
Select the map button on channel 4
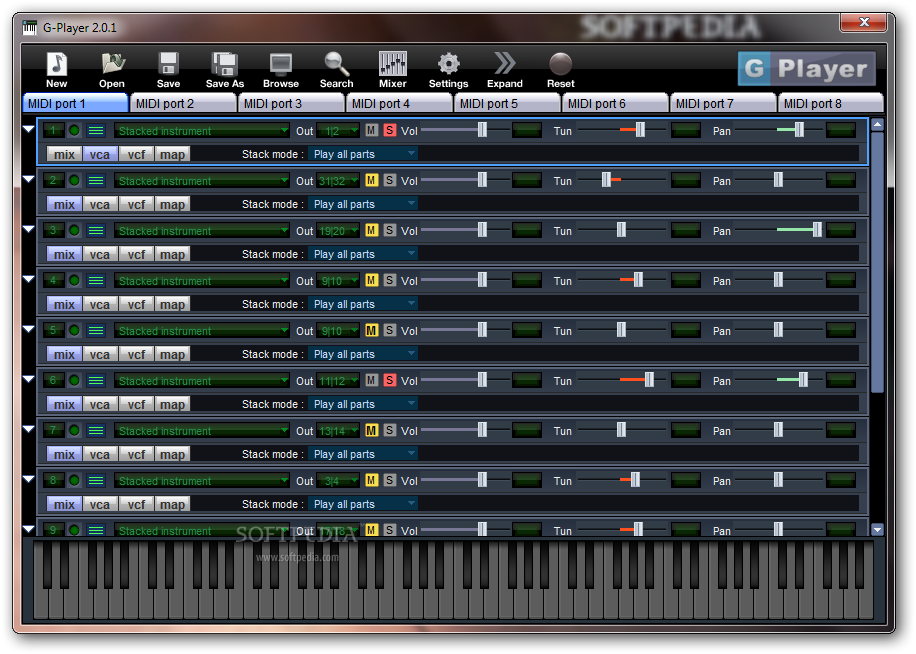tap(173, 304)
